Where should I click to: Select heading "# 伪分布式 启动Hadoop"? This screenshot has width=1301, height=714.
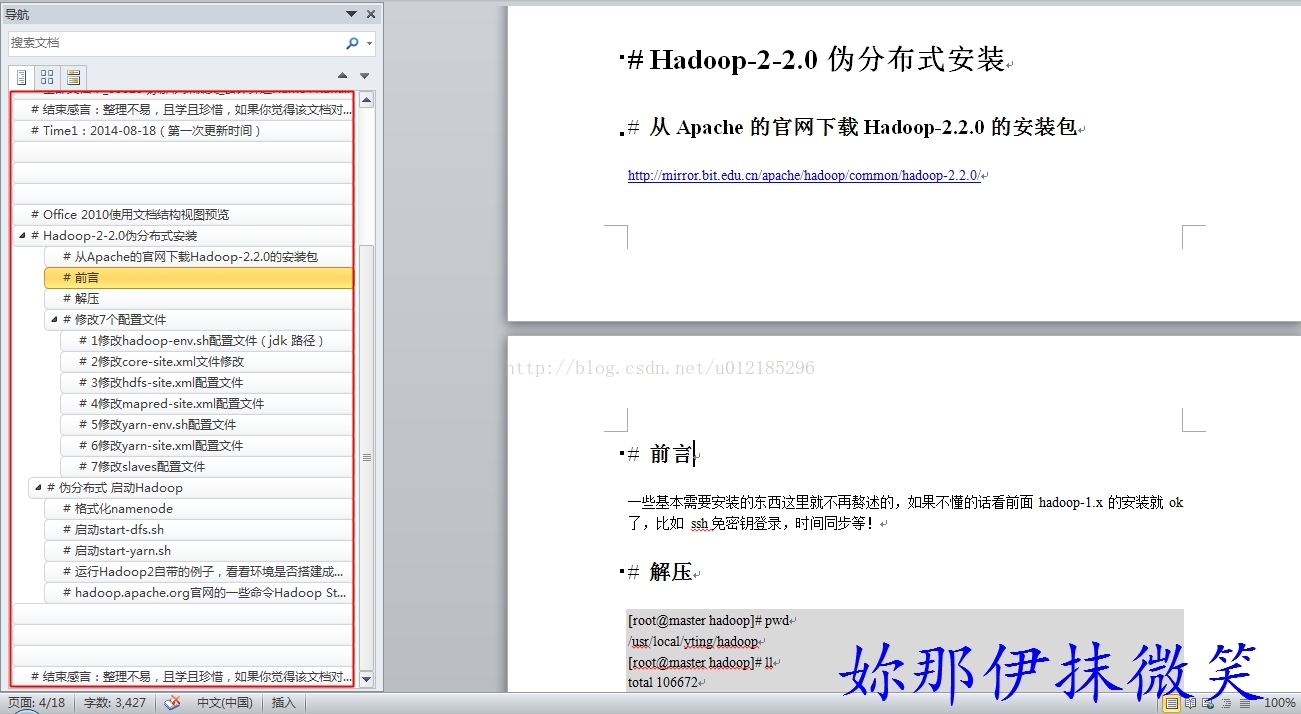coord(191,488)
